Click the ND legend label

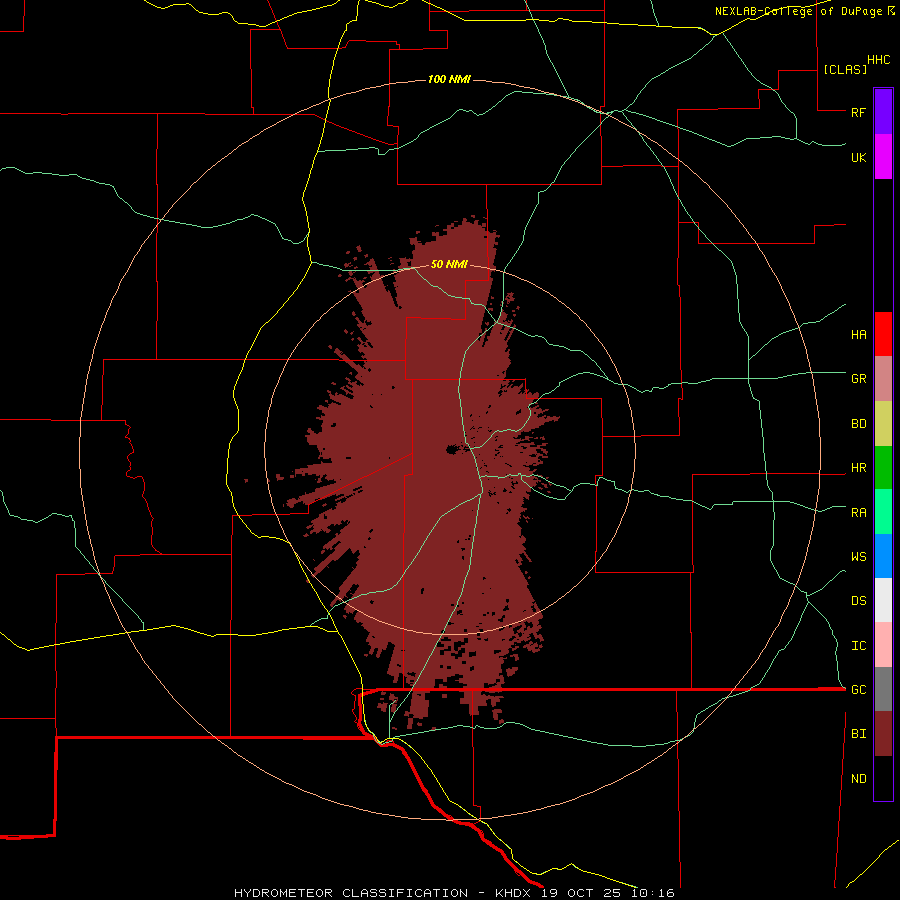tap(858, 779)
